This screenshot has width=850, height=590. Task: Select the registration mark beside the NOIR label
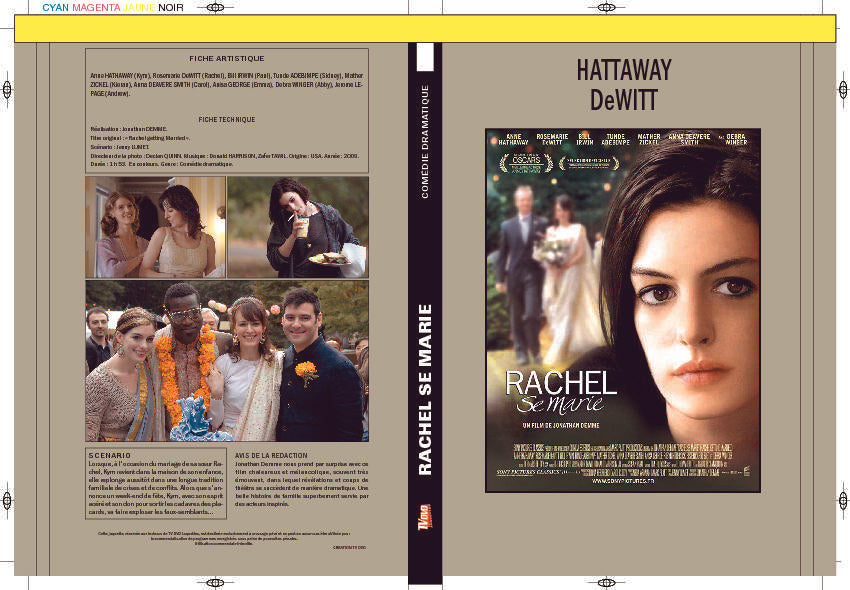pyautogui.click(x=215, y=8)
